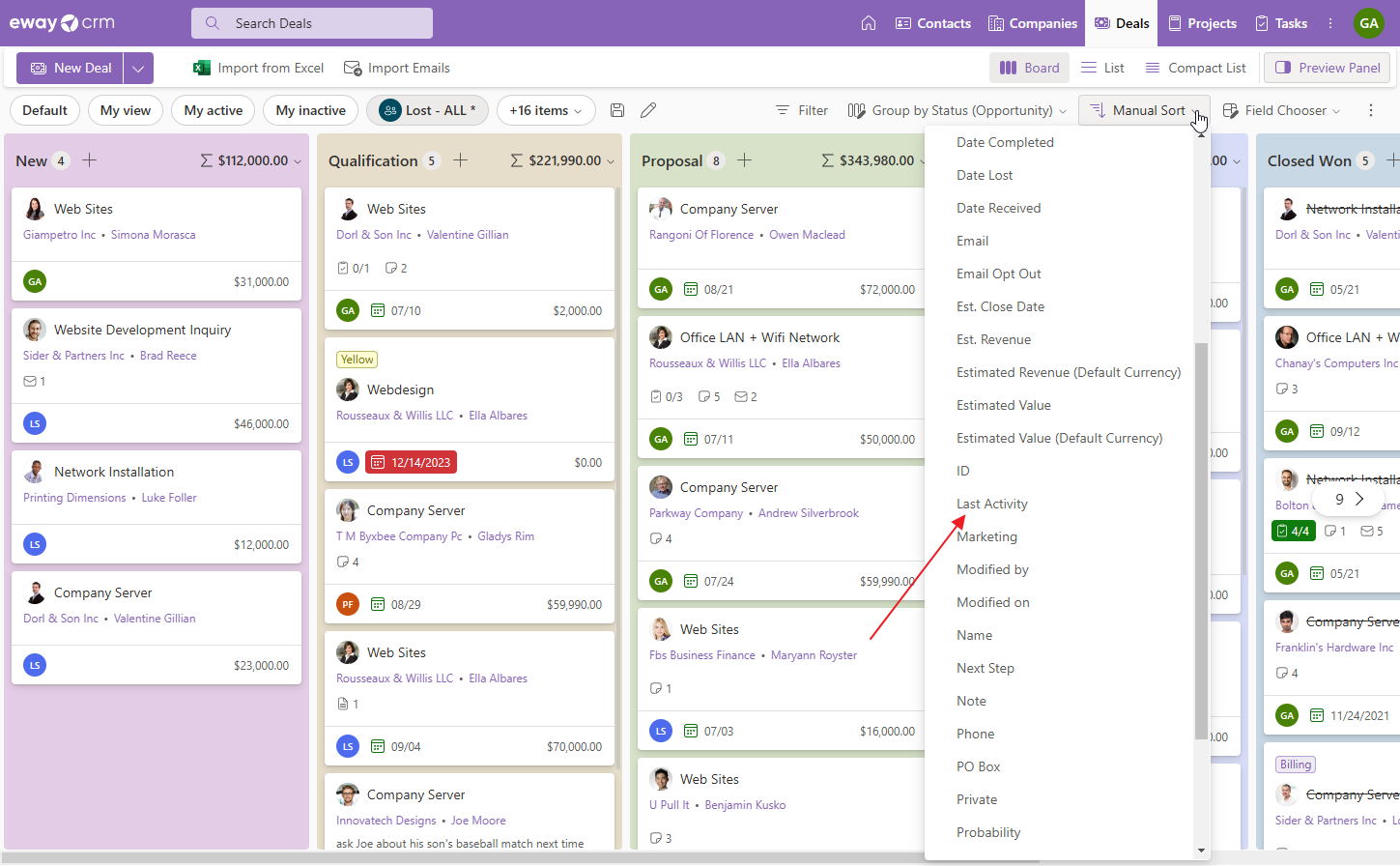Expand the +16 items views dropdown
Viewport: 1400px width, 866px height.
546,110
